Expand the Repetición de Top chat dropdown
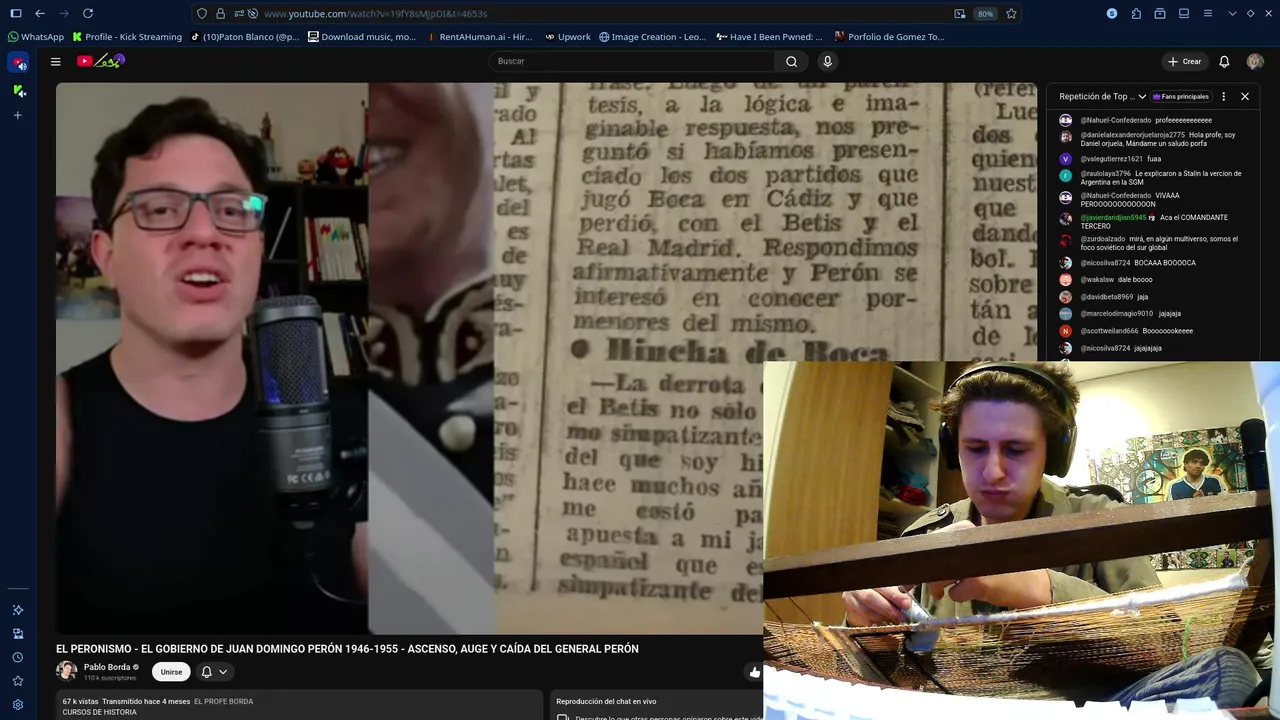This screenshot has height=720, width=1280. click(x=1102, y=97)
